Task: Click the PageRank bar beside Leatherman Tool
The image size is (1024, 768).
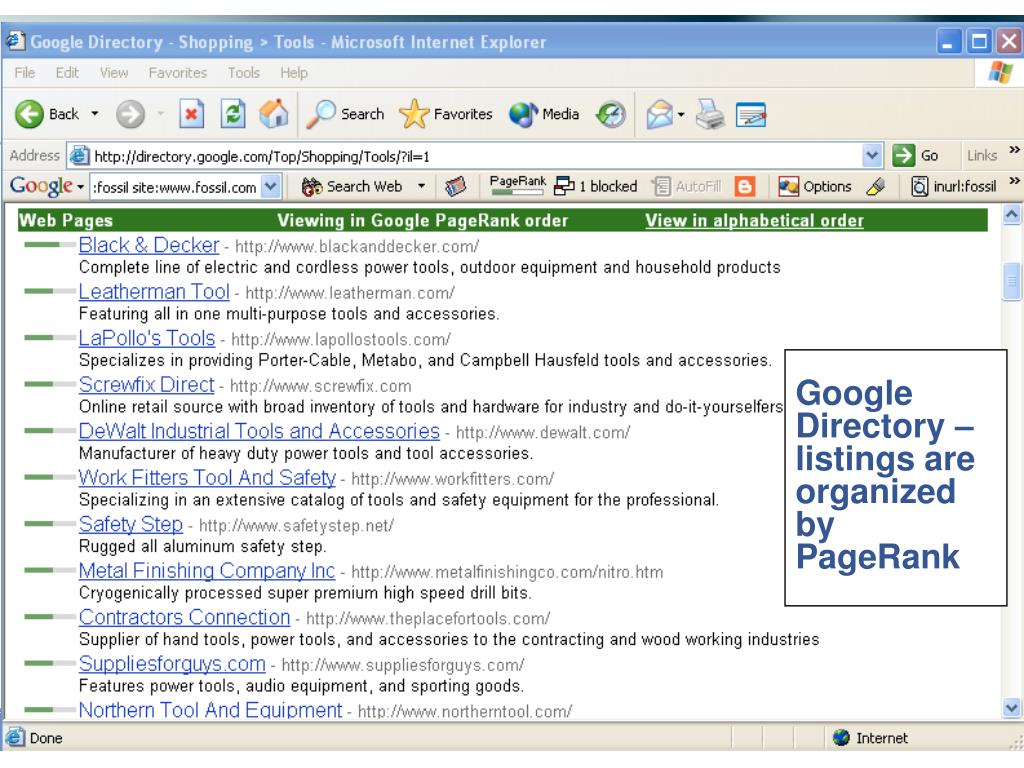Action: (50, 291)
